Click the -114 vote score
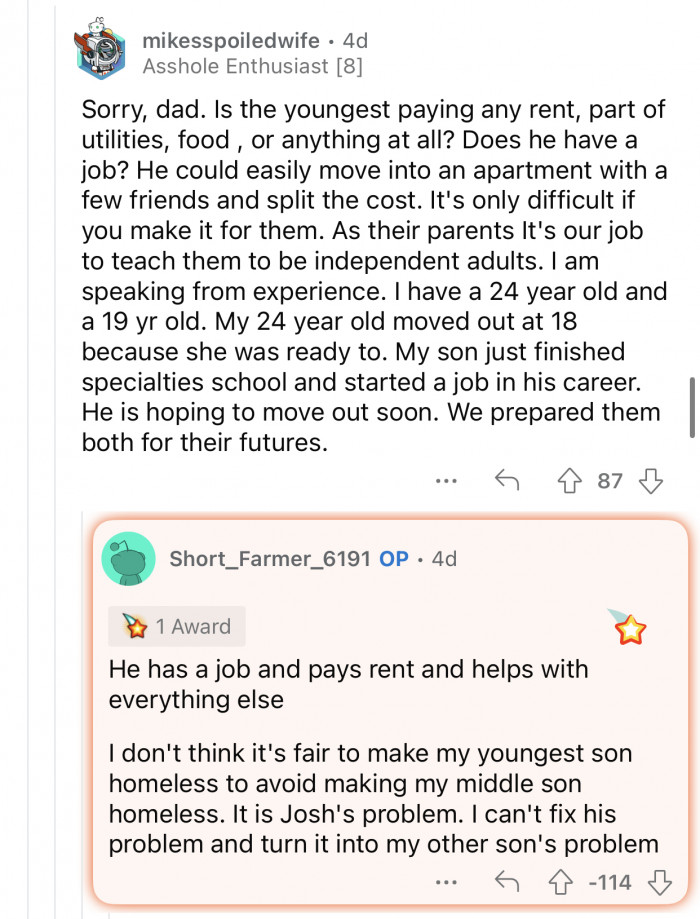 (609, 882)
